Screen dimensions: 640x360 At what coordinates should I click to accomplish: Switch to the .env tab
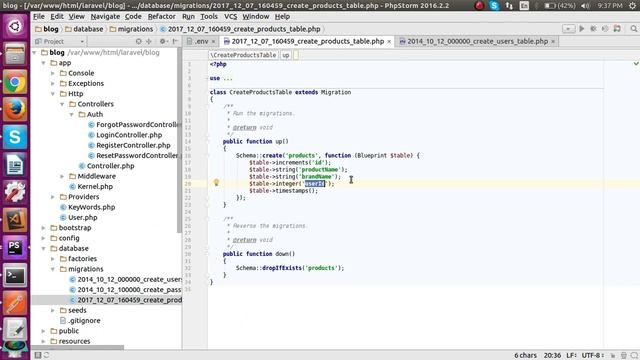pyautogui.click(x=200, y=41)
